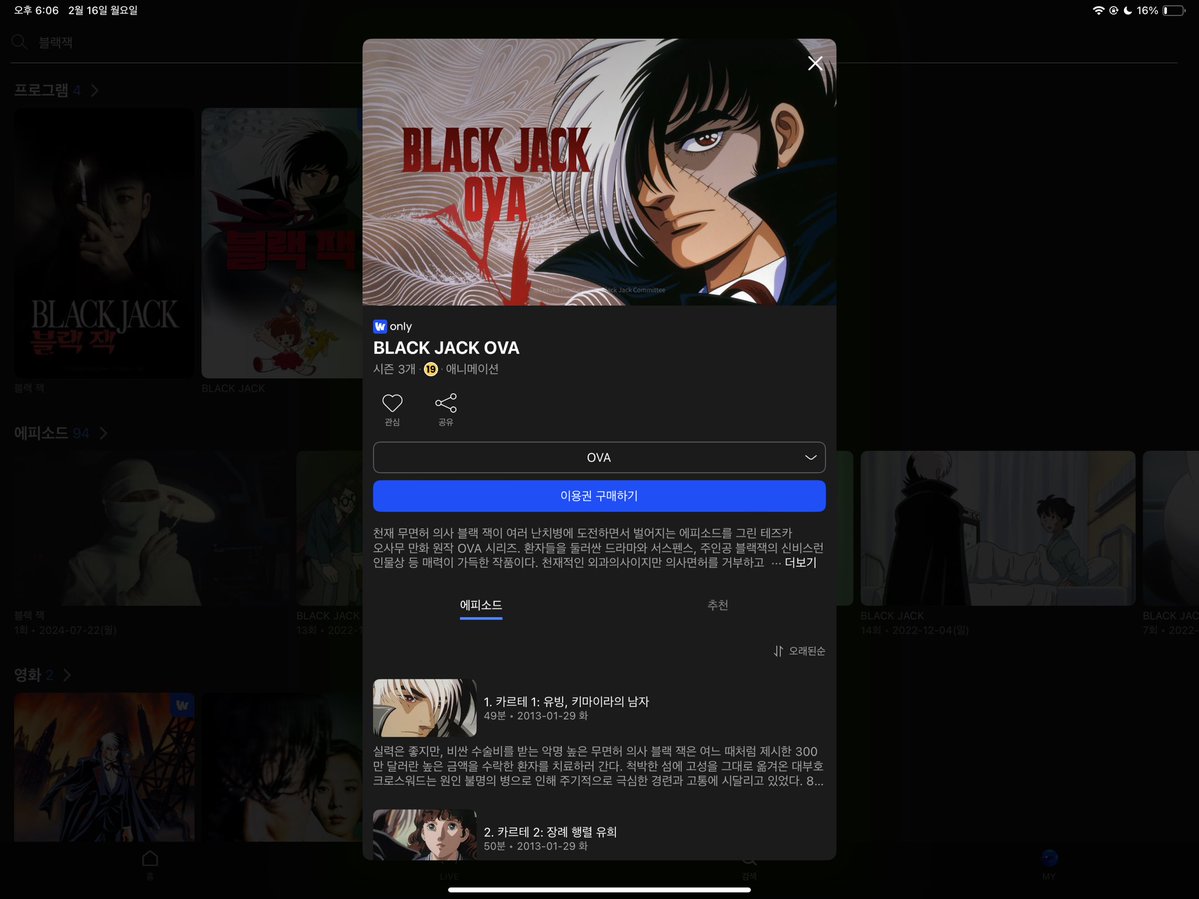This screenshot has width=1199, height=899.
Task: Tap the MY profile icon in bottom bar
Action: pos(1049,858)
